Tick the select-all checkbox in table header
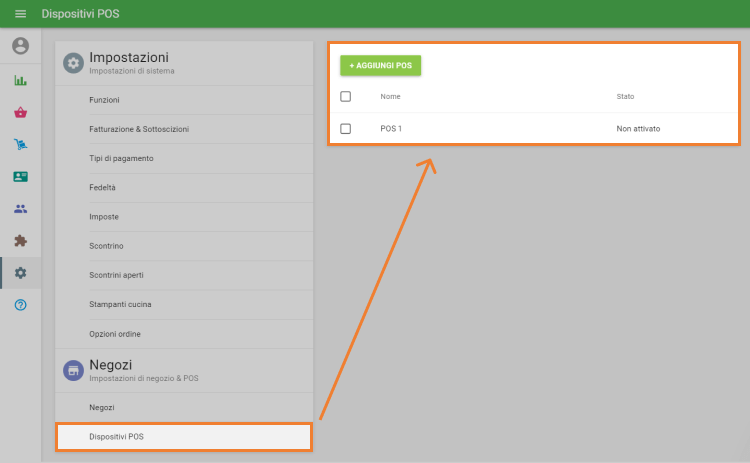Image resolution: width=750 pixels, height=463 pixels. [x=346, y=96]
